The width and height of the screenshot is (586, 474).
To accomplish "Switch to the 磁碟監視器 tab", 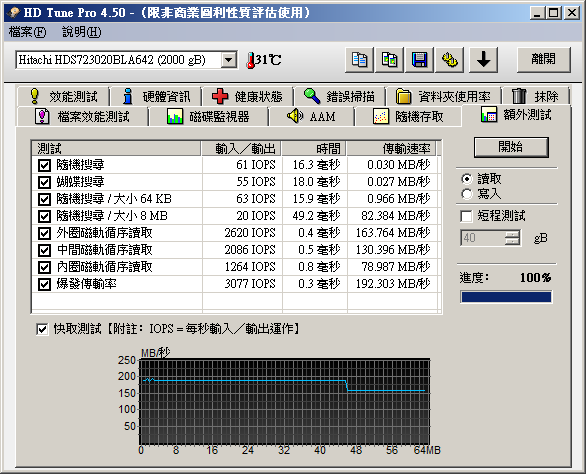I will 209,117.
